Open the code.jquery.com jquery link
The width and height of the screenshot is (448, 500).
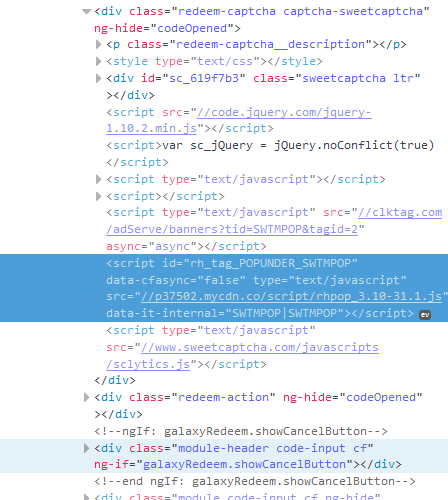(x=239, y=120)
